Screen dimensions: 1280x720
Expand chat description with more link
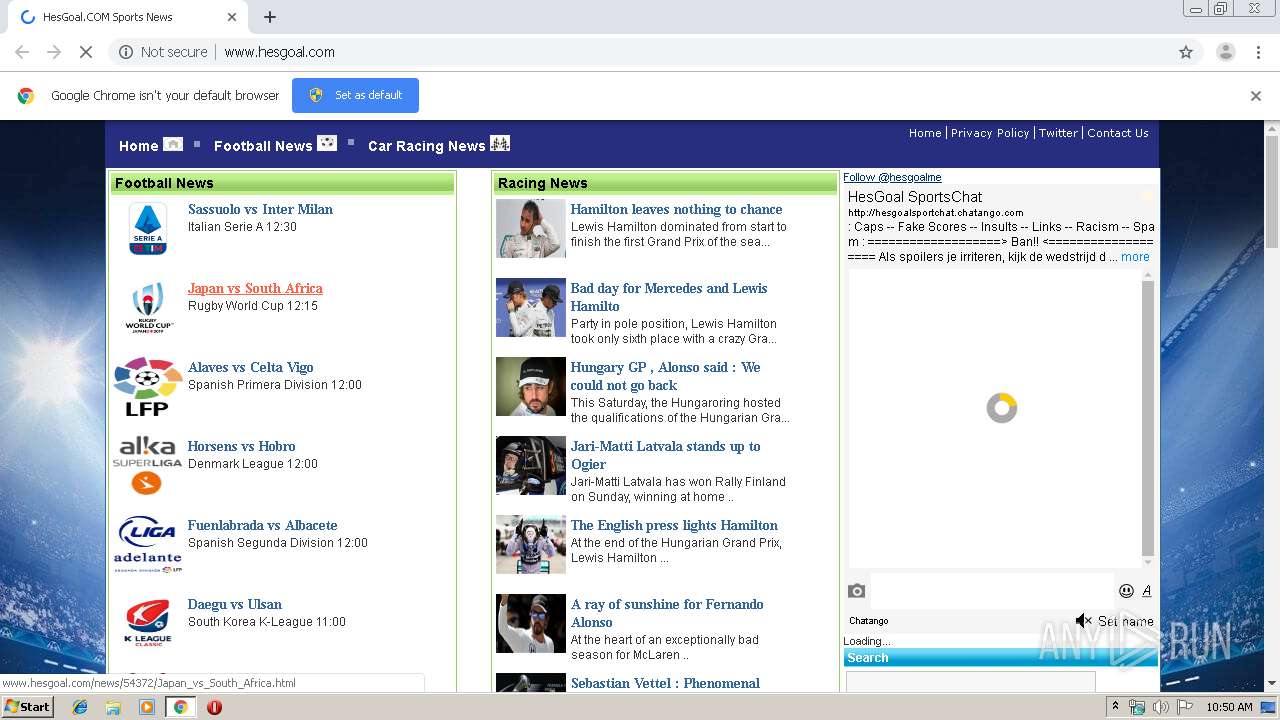1135,257
